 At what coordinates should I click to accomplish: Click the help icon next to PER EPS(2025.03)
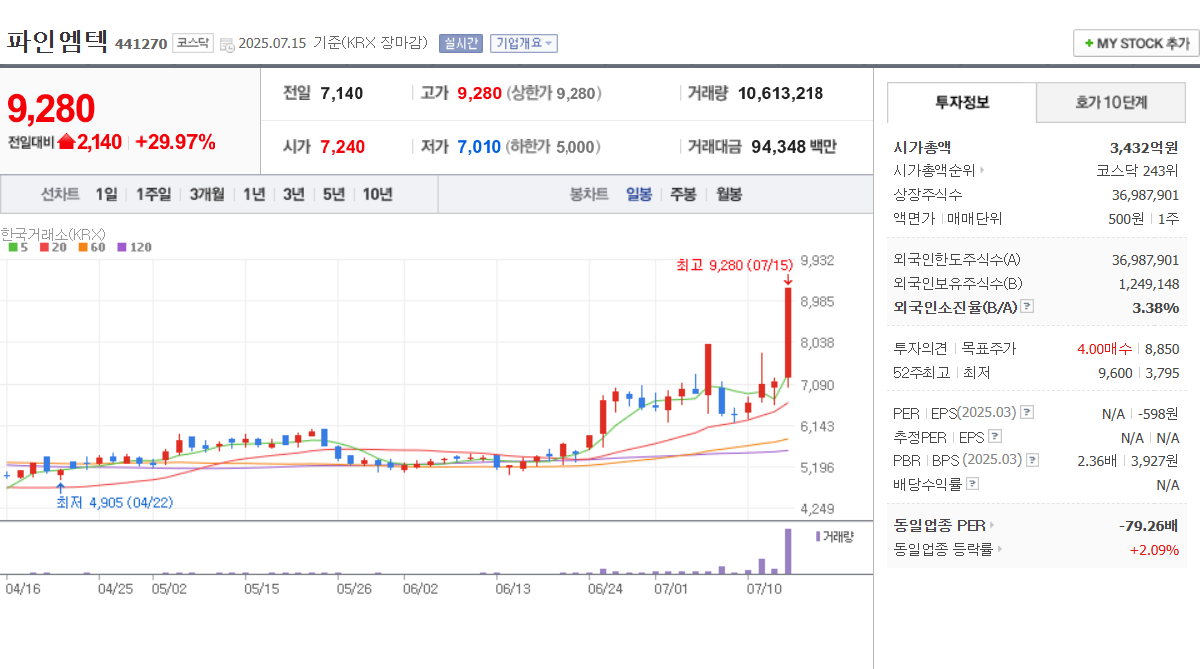[x=1027, y=412]
